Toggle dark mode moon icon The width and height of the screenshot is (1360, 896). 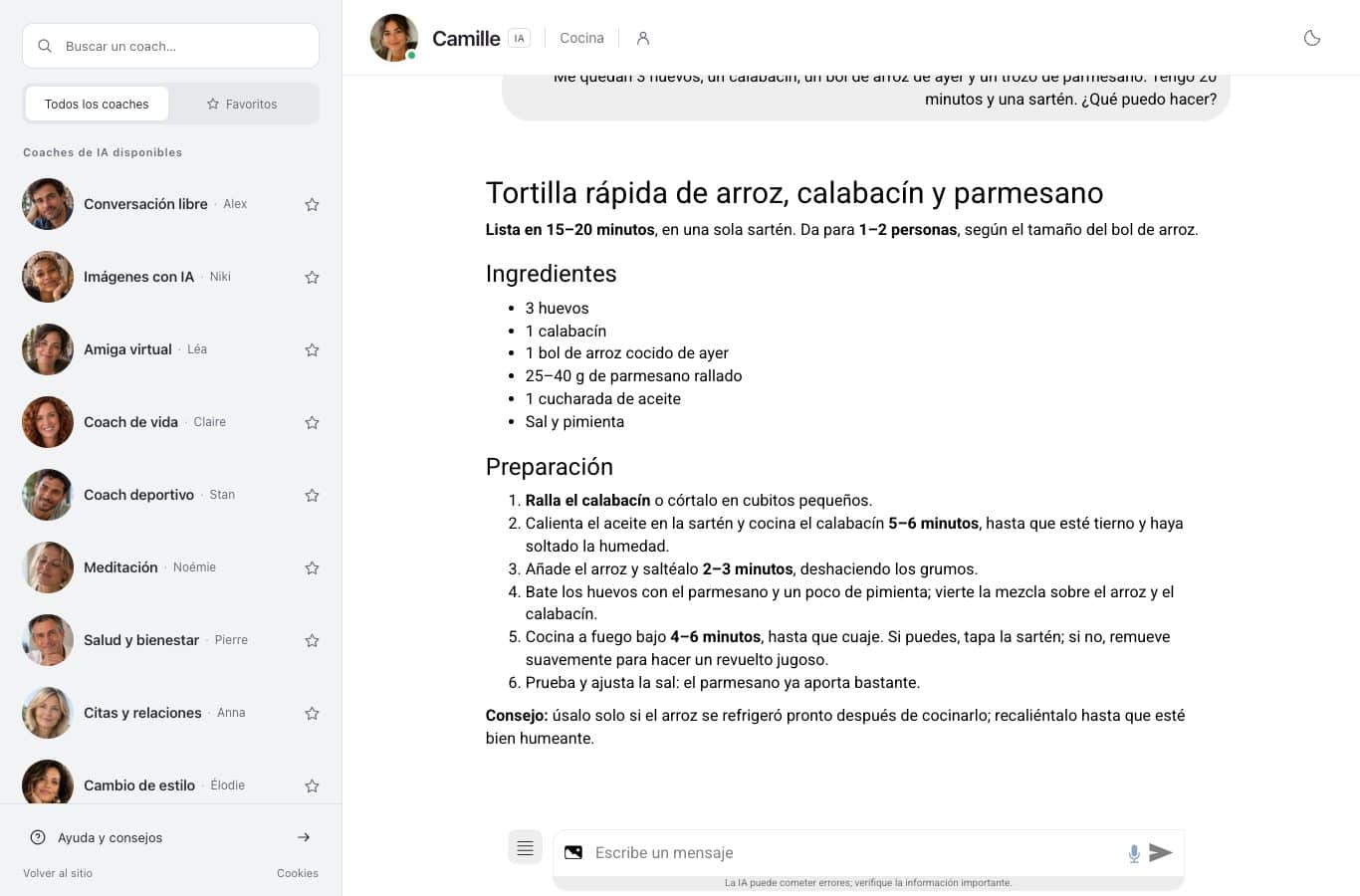point(1312,38)
